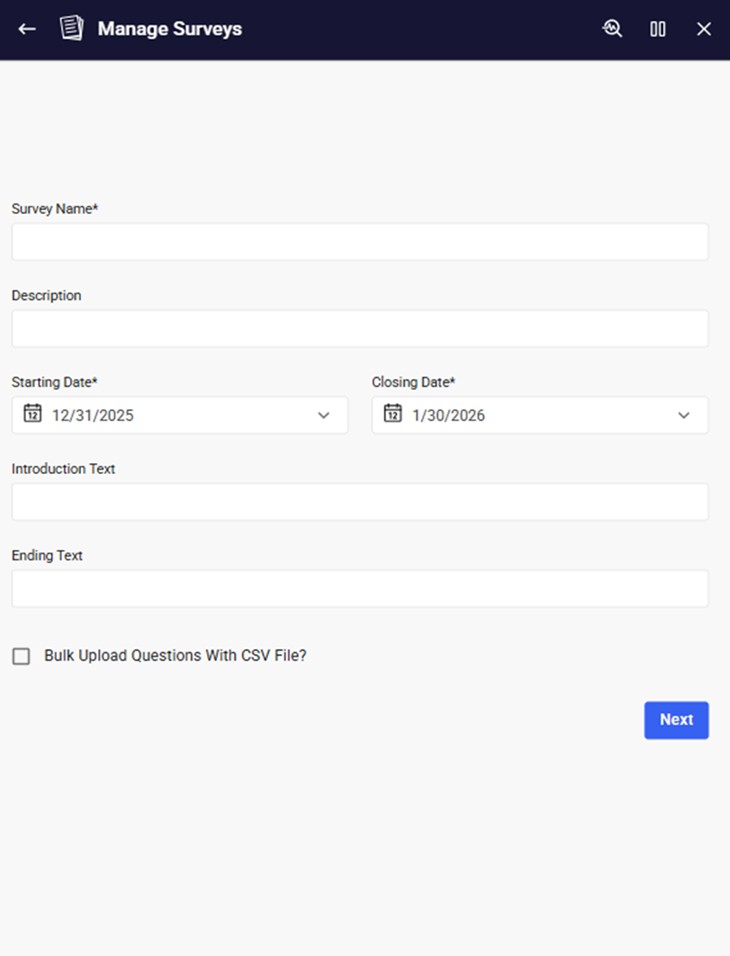Image resolution: width=730 pixels, height=956 pixels.
Task: Go back using the left arrow
Action: [x=27, y=29]
